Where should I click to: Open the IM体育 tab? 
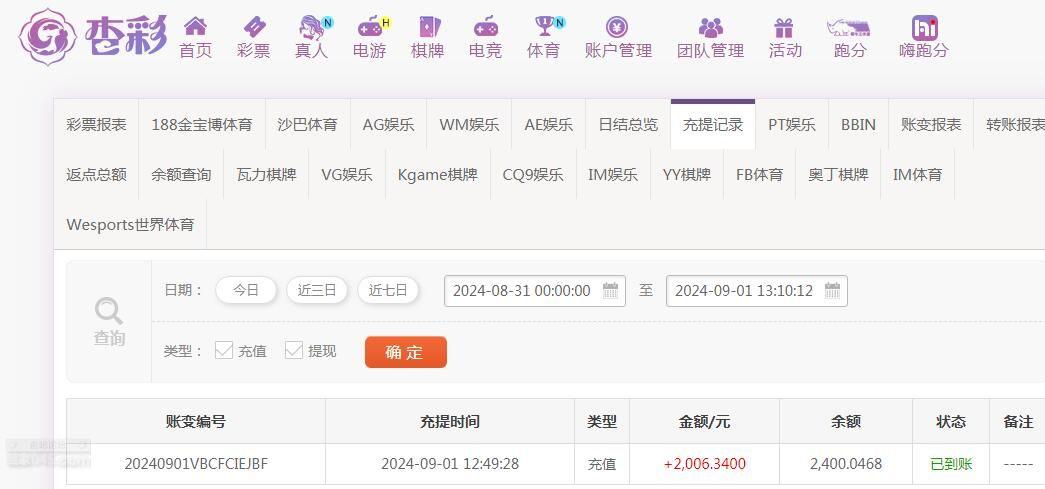(918, 175)
